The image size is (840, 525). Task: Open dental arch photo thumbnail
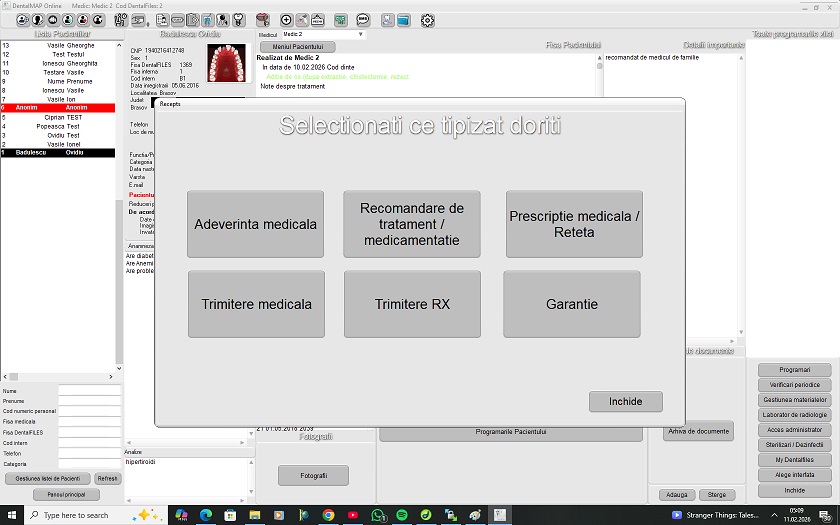click(226, 63)
